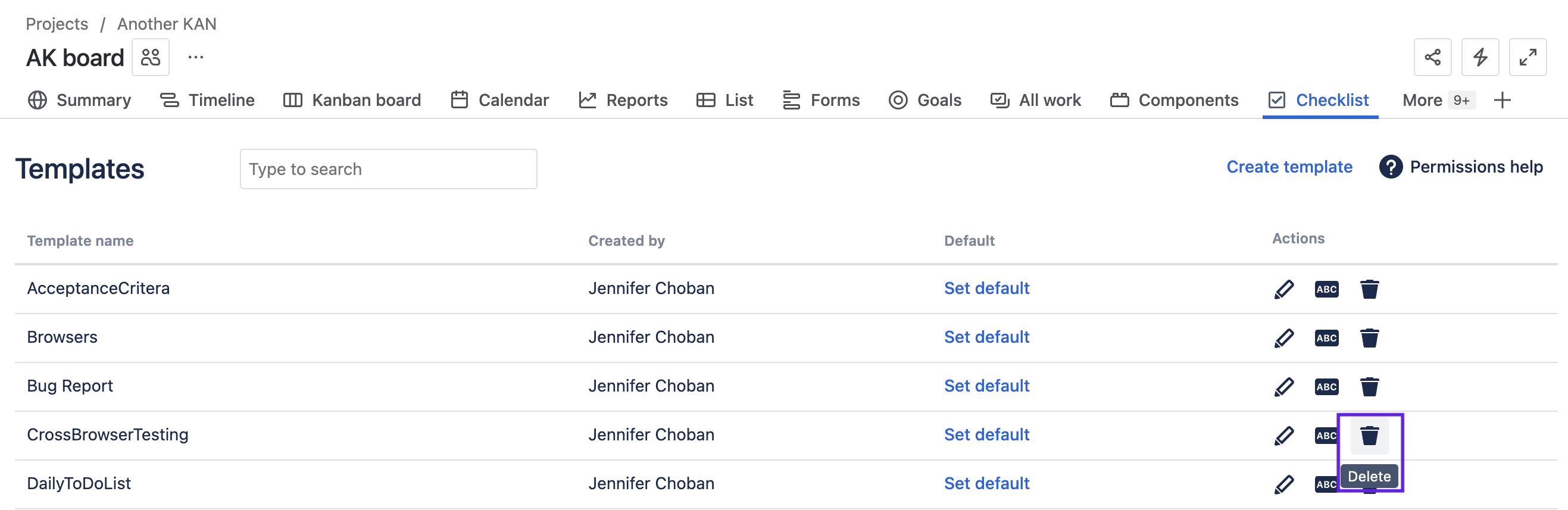
Task: Click the share icon button
Action: pyautogui.click(x=1432, y=57)
